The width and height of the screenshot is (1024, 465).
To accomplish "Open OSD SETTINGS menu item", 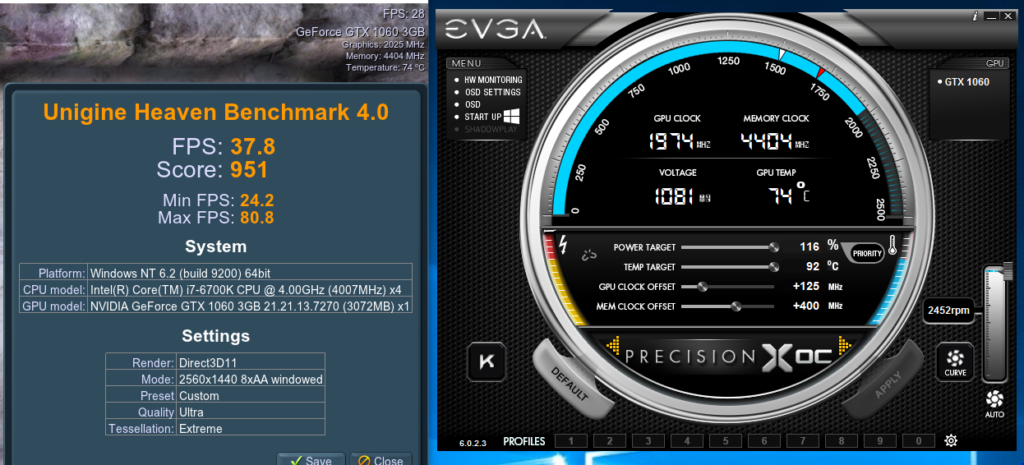I will click(492, 92).
